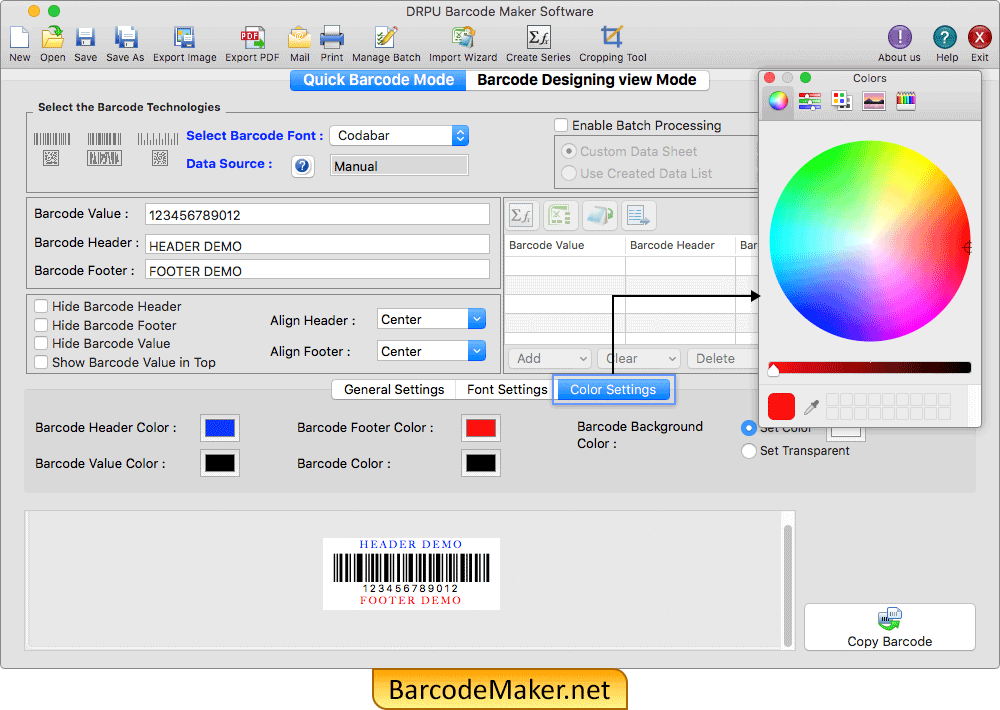Click the data list icon with blue arrow
This screenshot has height=710, width=1000.
[638, 216]
